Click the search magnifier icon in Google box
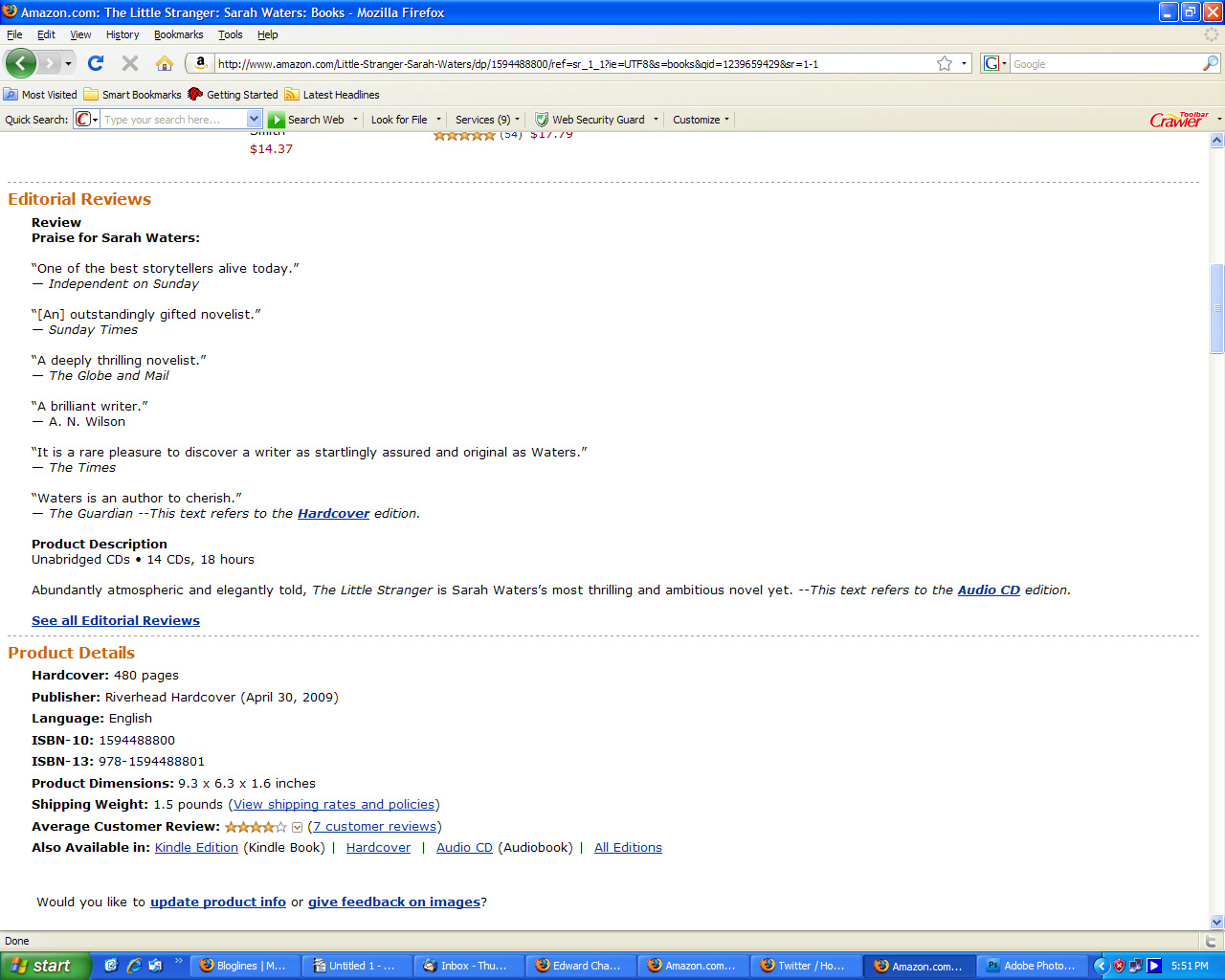 [1211, 63]
